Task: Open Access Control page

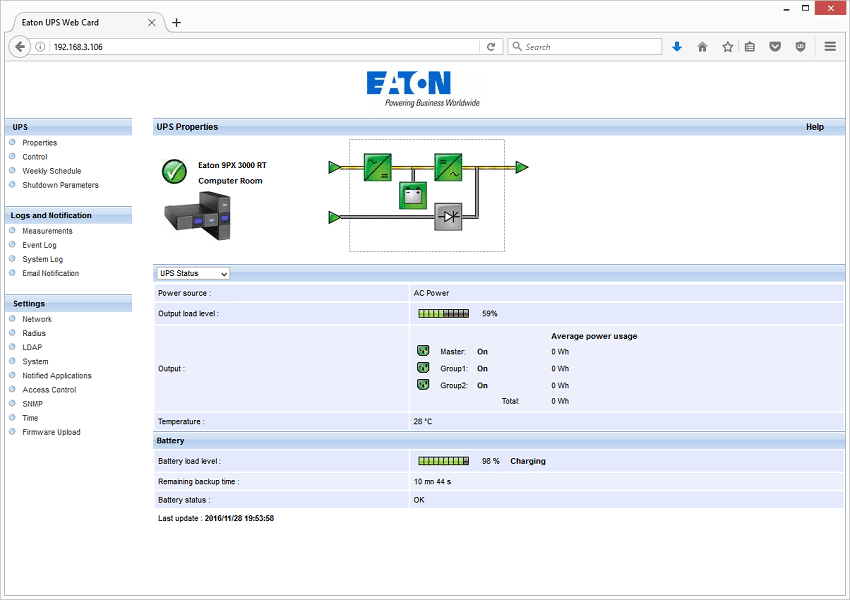Action: [49, 390]
